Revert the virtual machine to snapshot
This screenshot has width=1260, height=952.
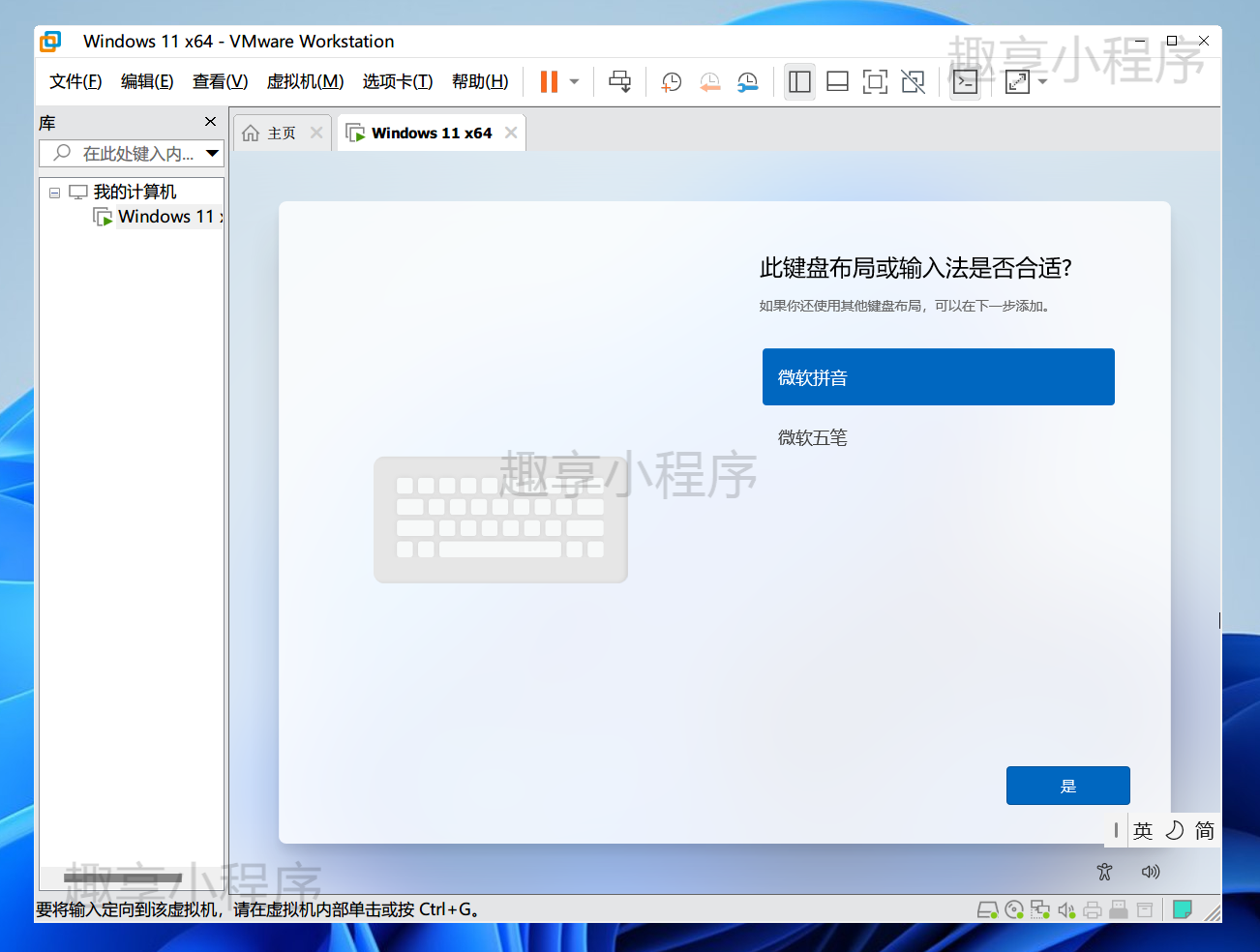click(709, 82)
